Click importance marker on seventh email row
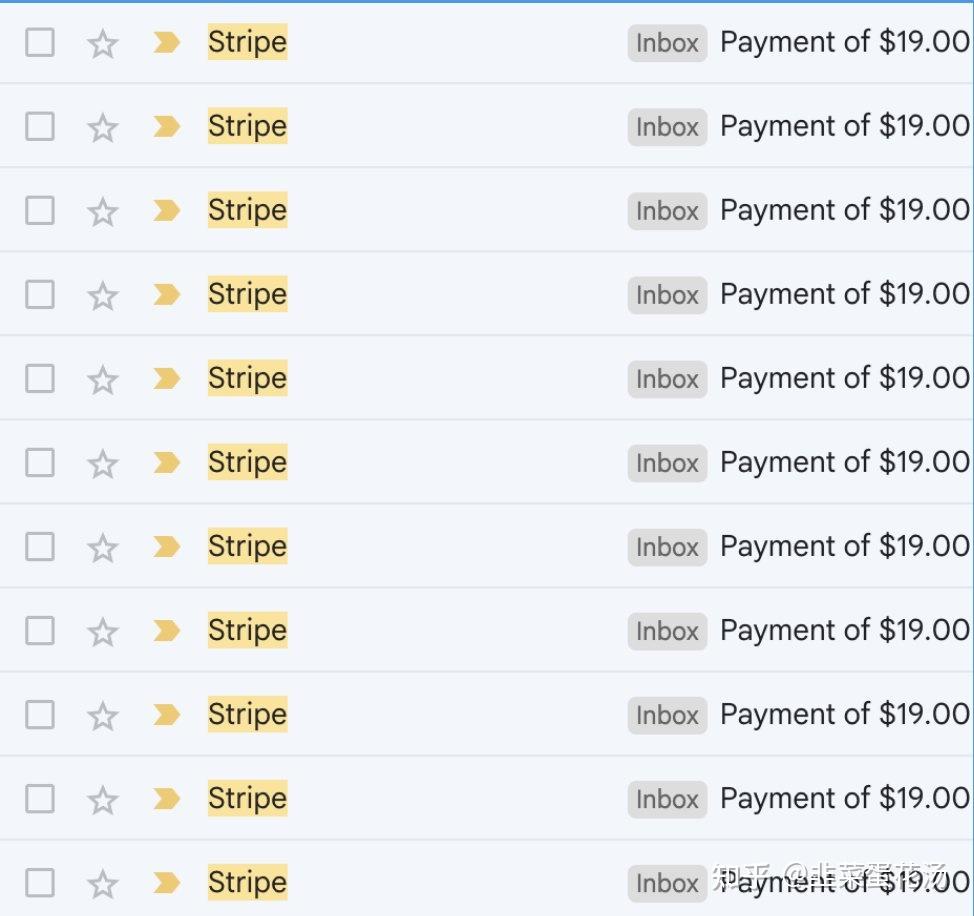974x916 pixels. [x=166, y=546]
